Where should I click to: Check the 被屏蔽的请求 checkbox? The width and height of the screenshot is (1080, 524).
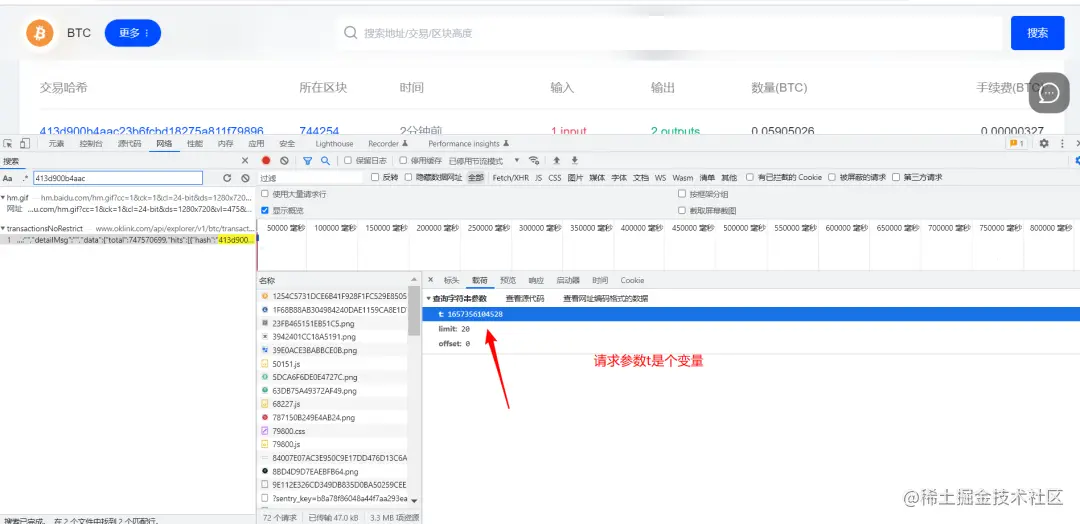[832, 177]
